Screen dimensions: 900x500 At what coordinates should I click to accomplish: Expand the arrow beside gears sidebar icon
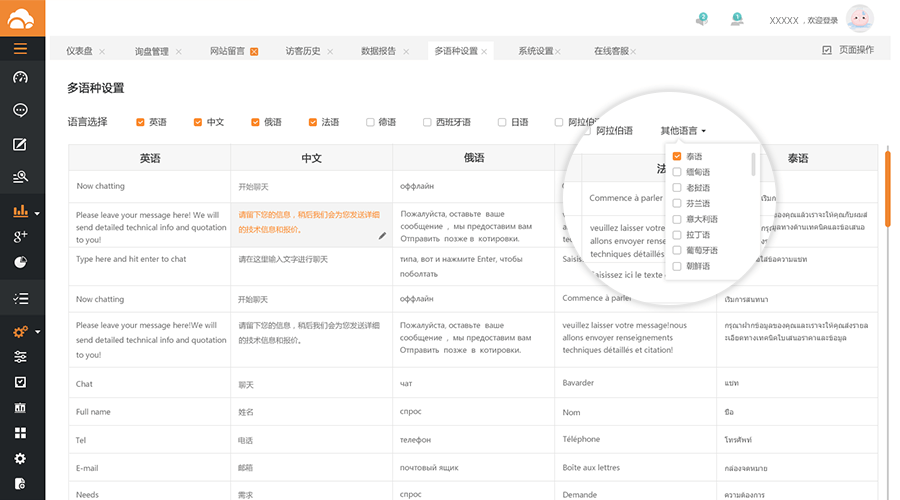[x=37, y=332]
